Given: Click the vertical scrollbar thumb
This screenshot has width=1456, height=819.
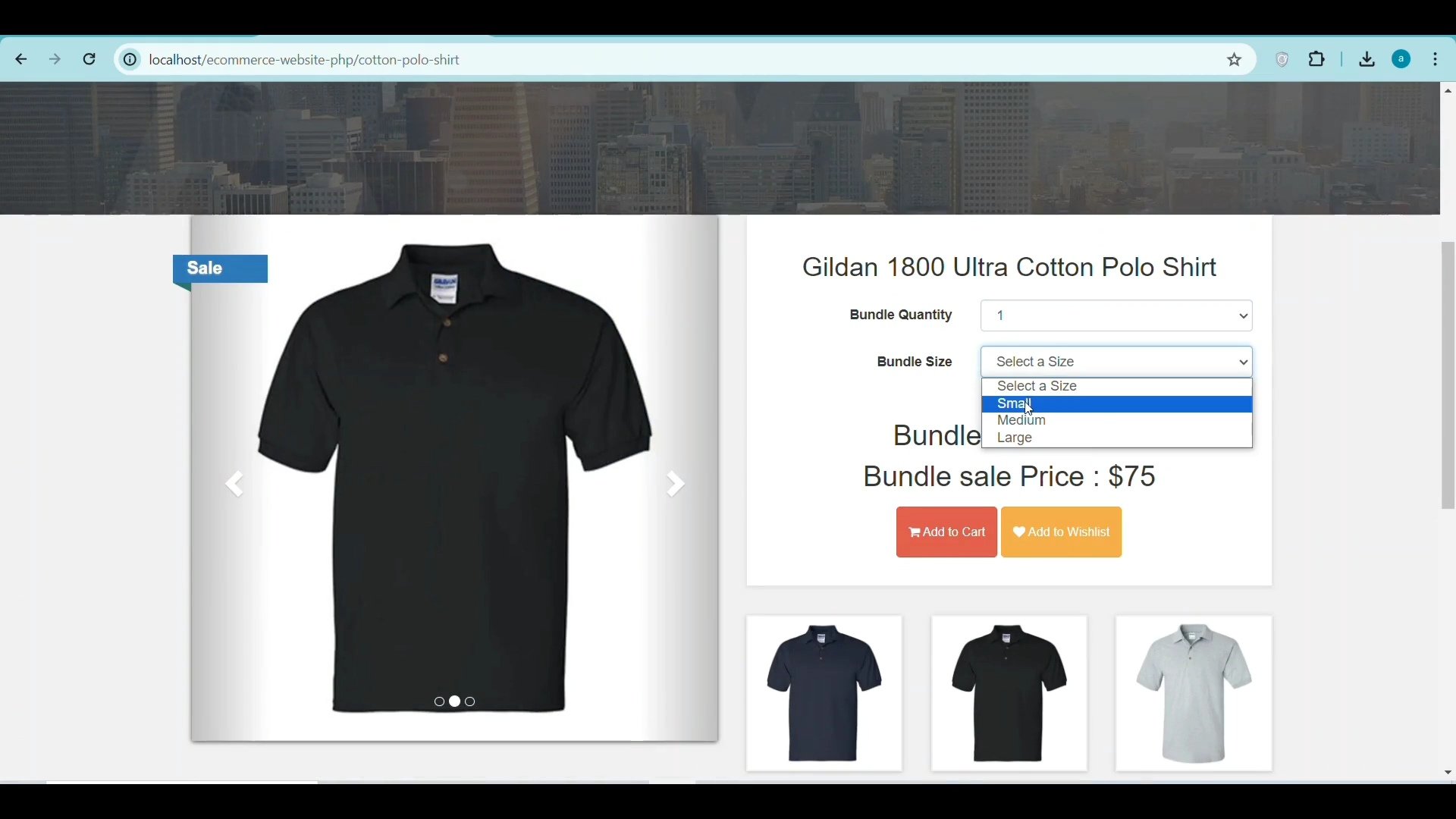Looking at the screenshot, I should 1448,375.
